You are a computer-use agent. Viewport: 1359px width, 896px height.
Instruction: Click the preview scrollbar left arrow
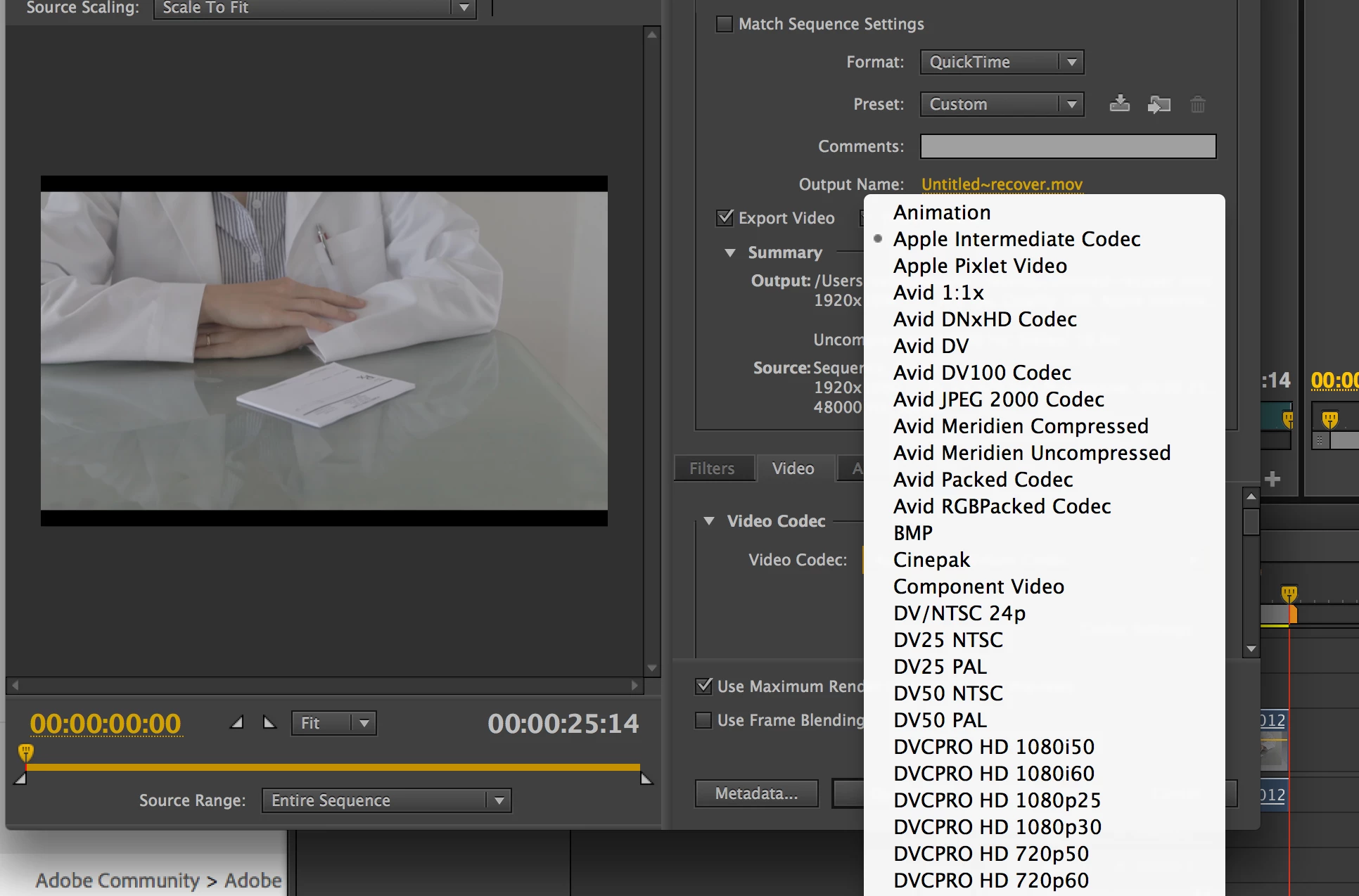[15, 685]
